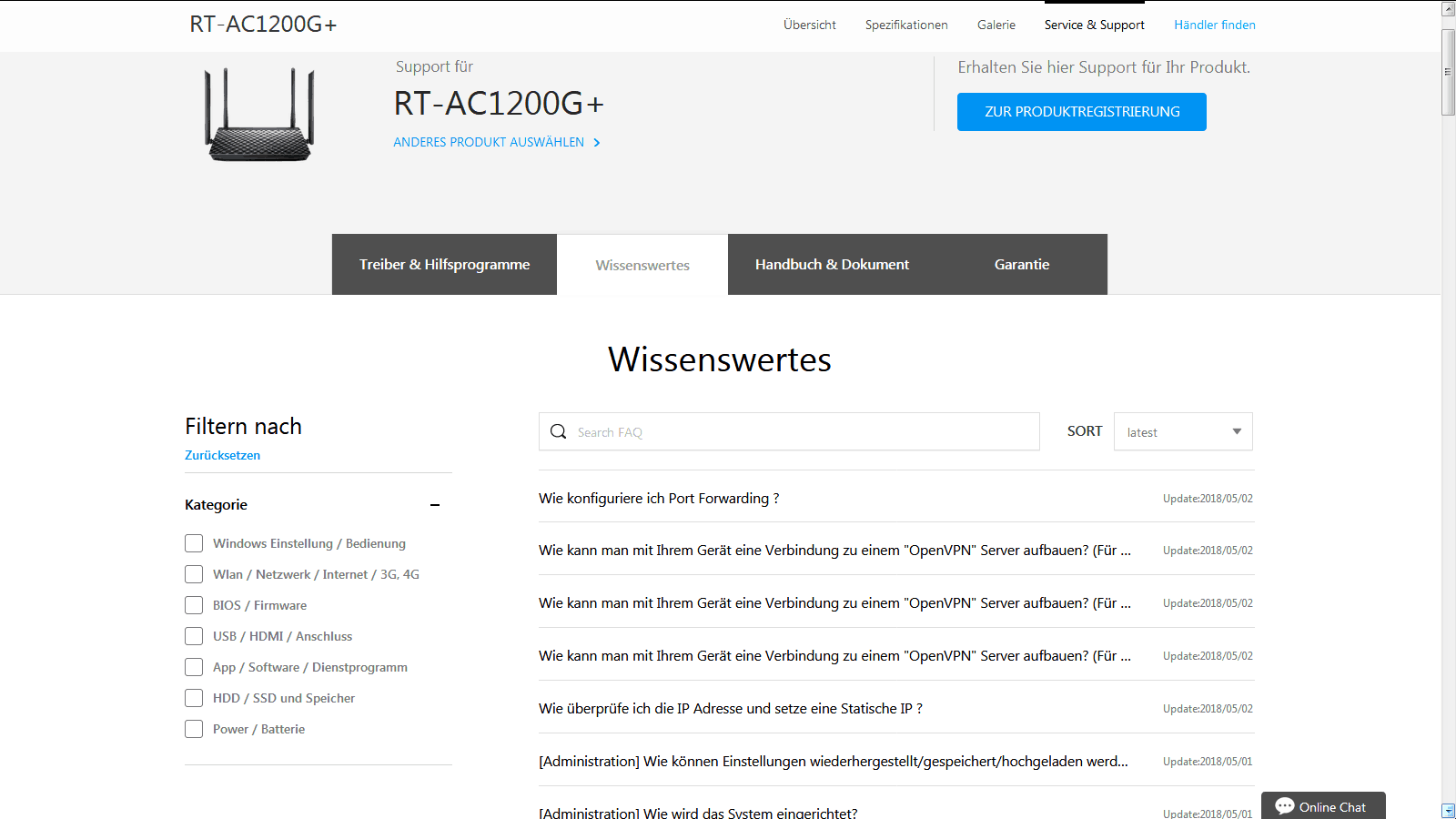Click Händler finden link
This screenshot has width=1456, height=819.
(1215, 25)
